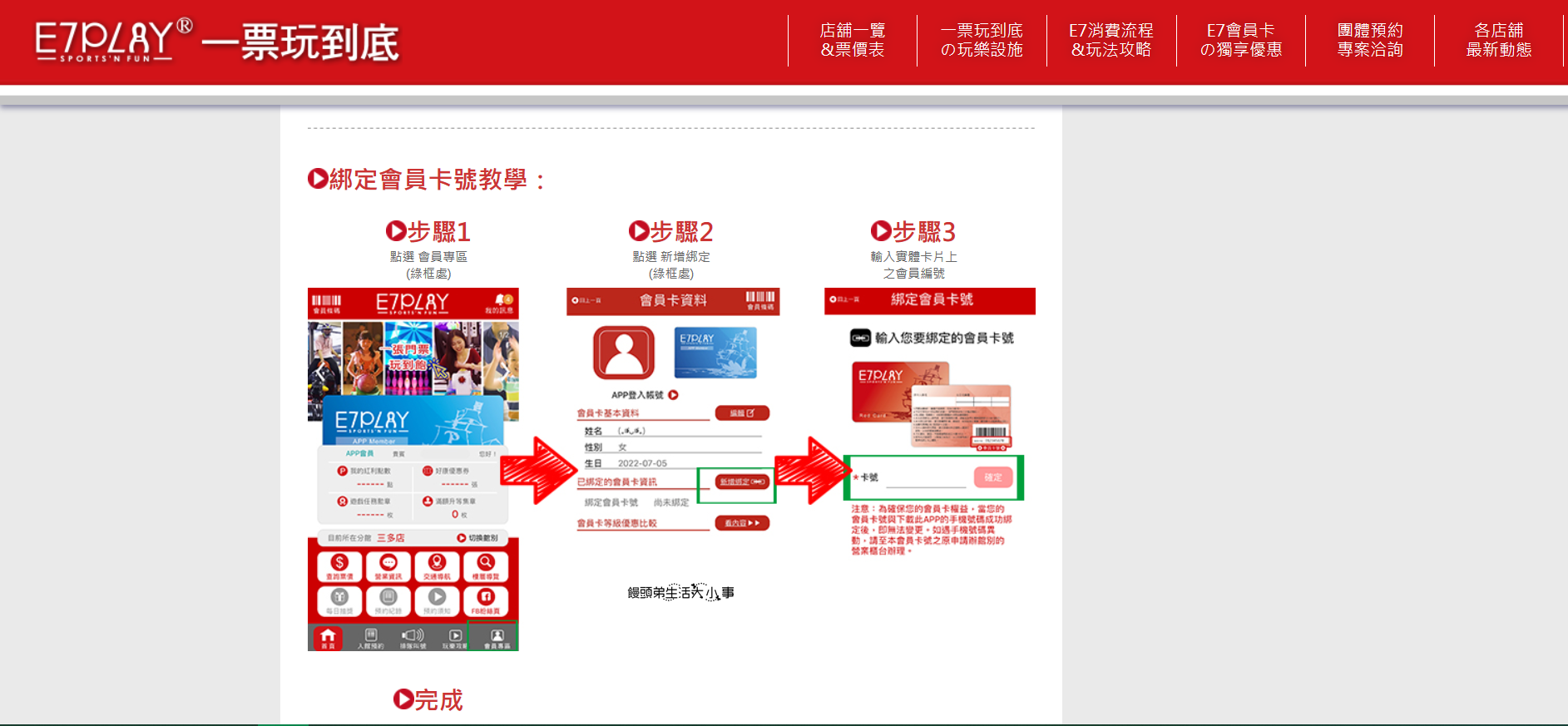The width and height of the screenshot is (1568, 726).
Task: Click the 查詢票價 dollar icon
Action: click(x=339, y=566)
